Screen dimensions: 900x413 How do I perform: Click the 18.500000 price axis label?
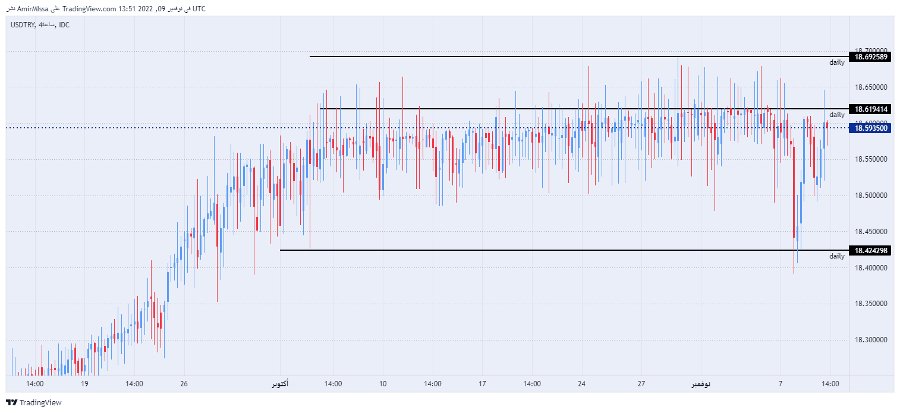[872, 196]
